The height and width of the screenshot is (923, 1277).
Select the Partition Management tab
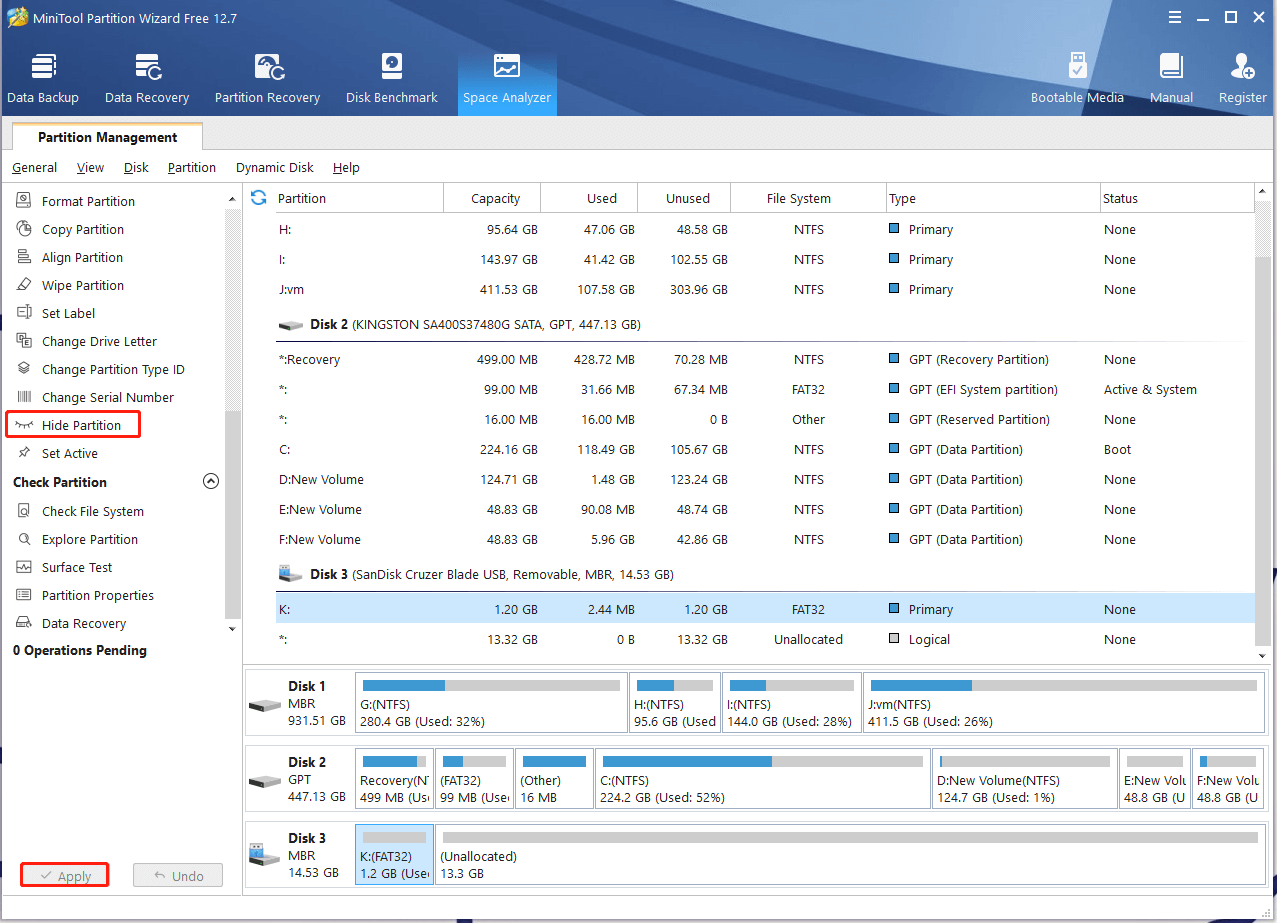[x=107, y=137]
